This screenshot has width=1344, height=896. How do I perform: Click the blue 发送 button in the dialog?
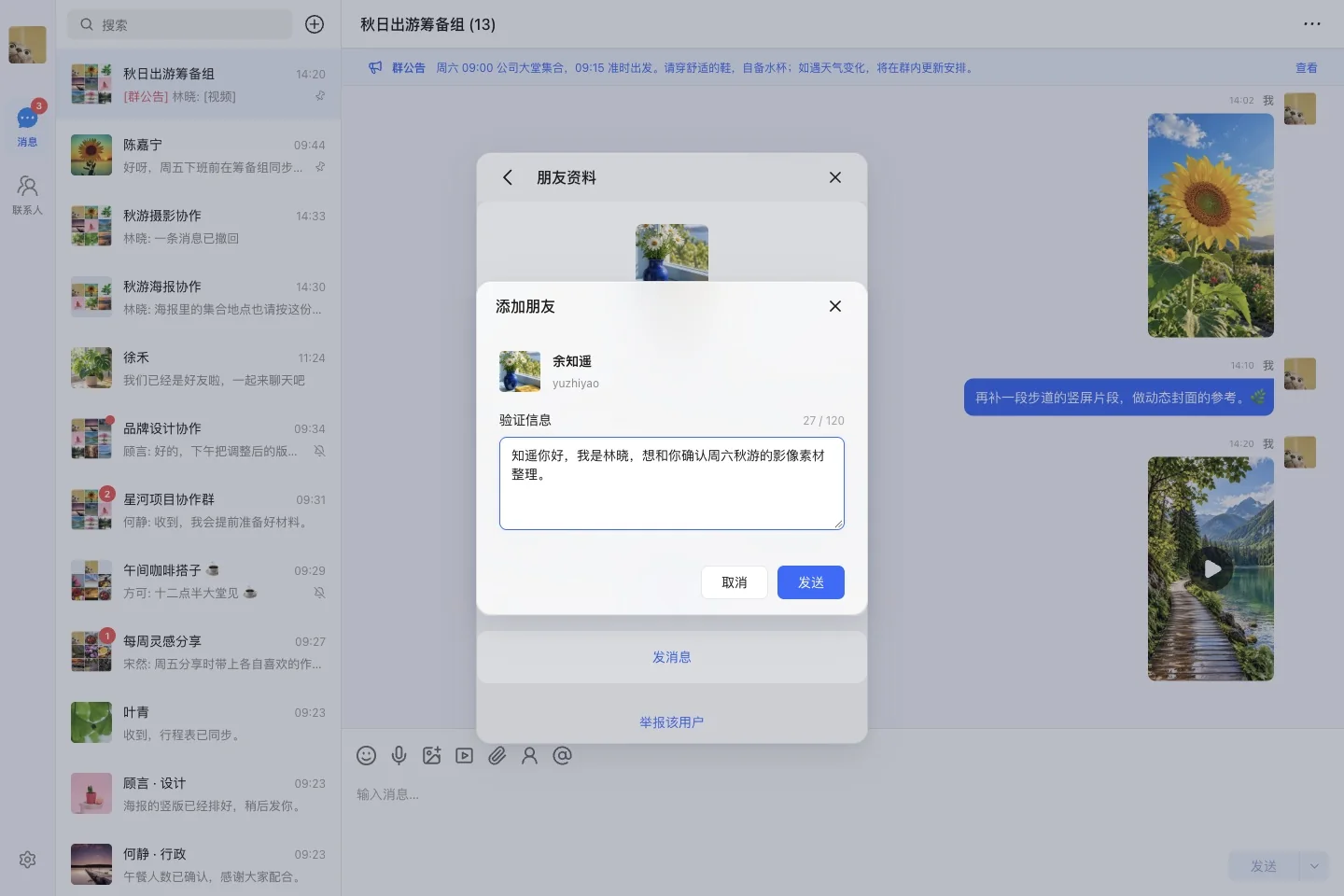[x=811, y=582]
